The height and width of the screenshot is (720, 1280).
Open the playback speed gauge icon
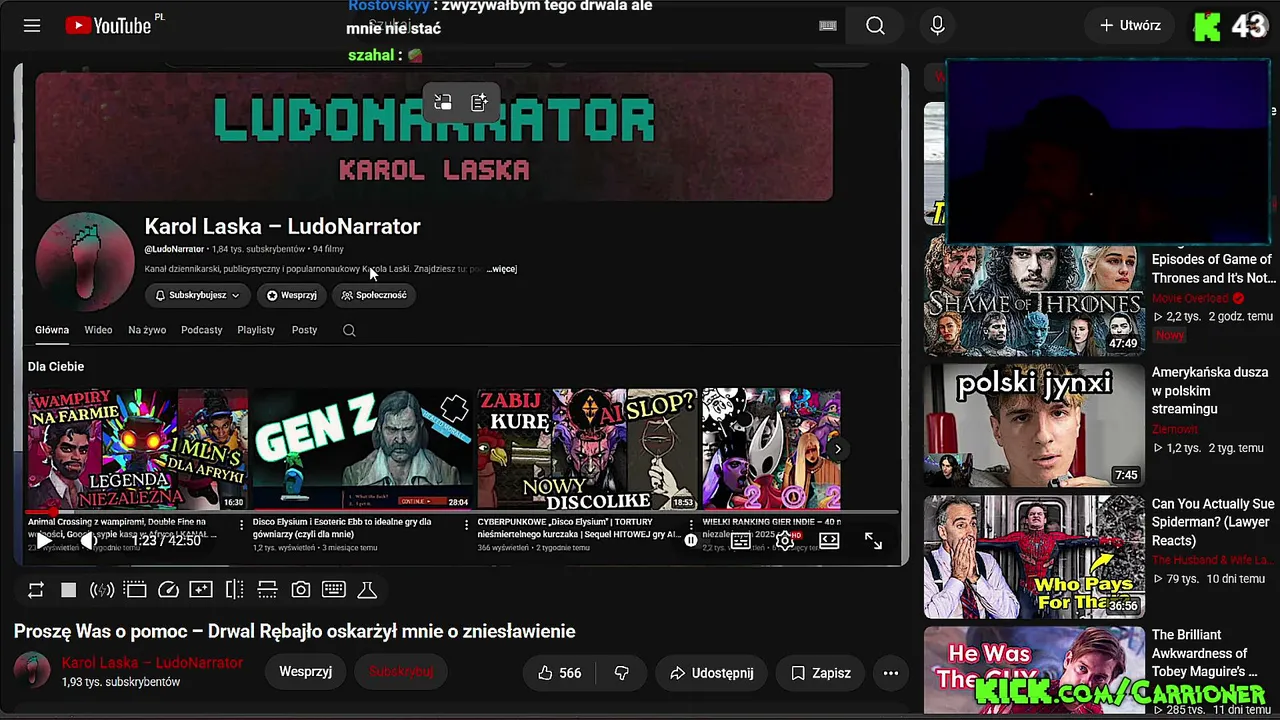pos(168,590)
